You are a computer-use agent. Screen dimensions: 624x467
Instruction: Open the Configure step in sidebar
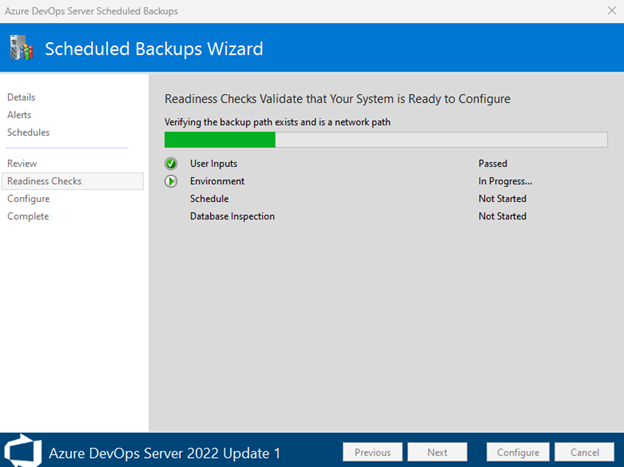point(28,199)
